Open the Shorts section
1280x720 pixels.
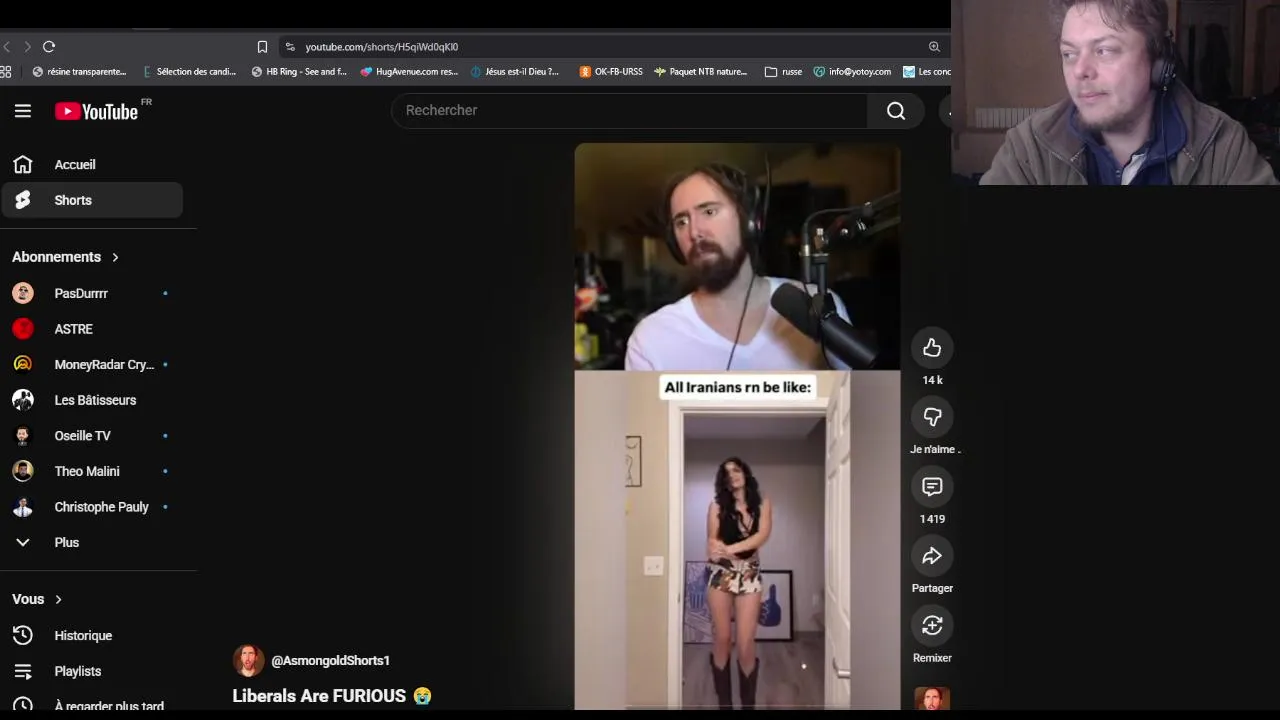pos(92,200)
